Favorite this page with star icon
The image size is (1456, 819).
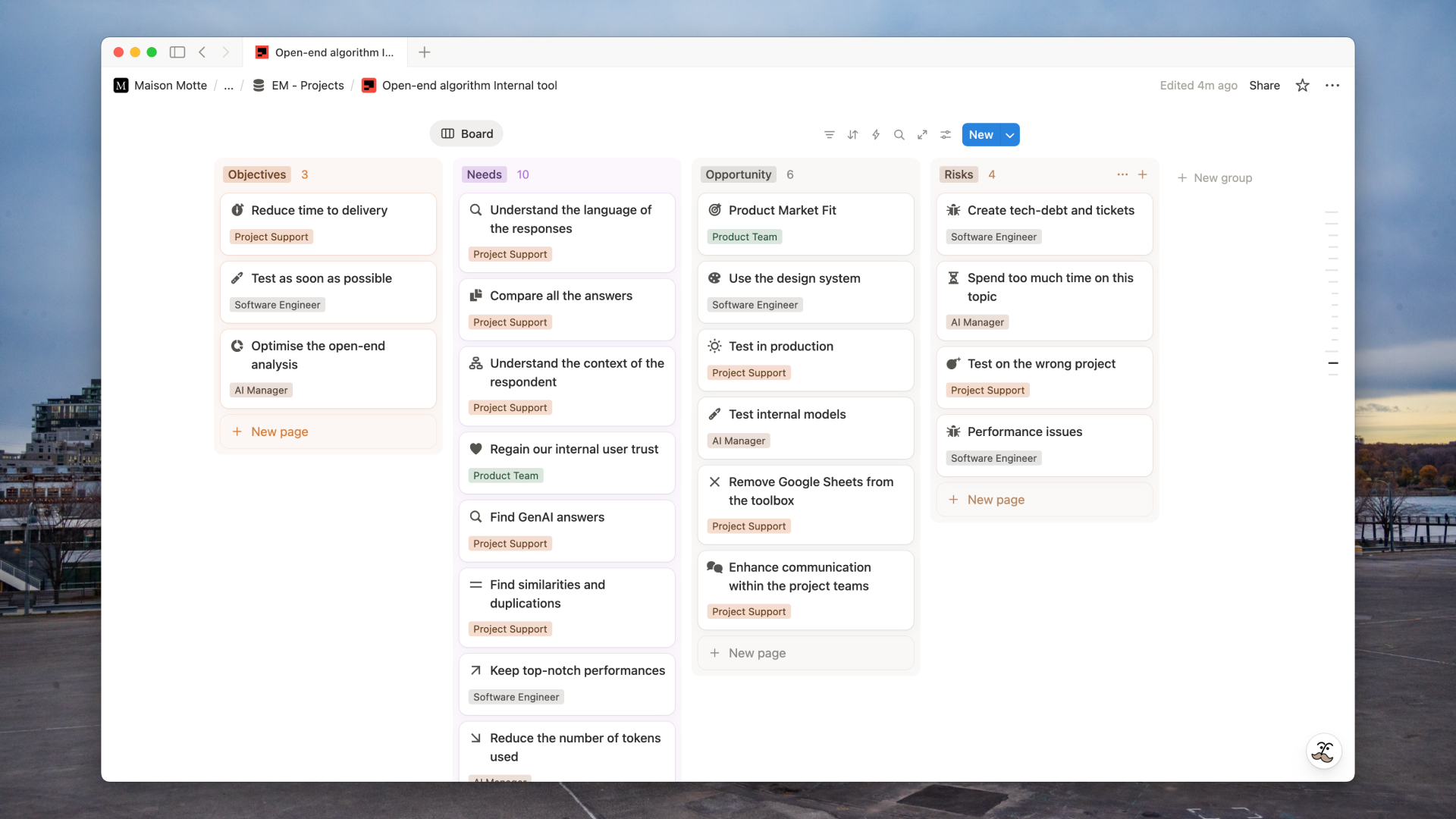(1302, 86)
